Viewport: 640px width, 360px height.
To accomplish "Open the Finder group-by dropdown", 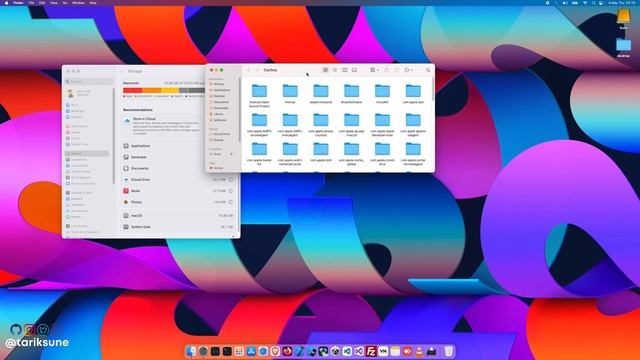I will 374,70.
